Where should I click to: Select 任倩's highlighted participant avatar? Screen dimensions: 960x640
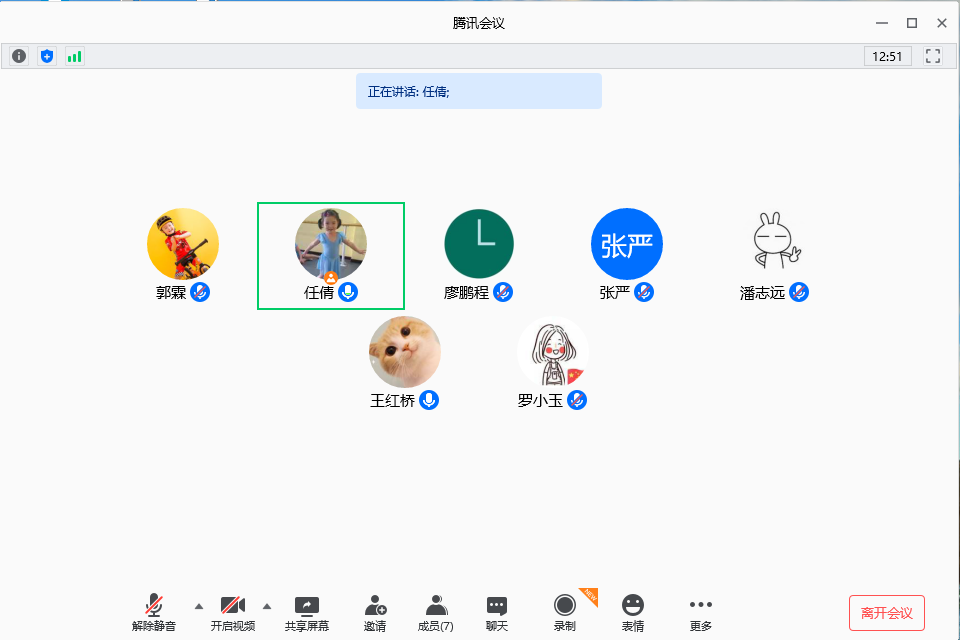click(331, 245)
